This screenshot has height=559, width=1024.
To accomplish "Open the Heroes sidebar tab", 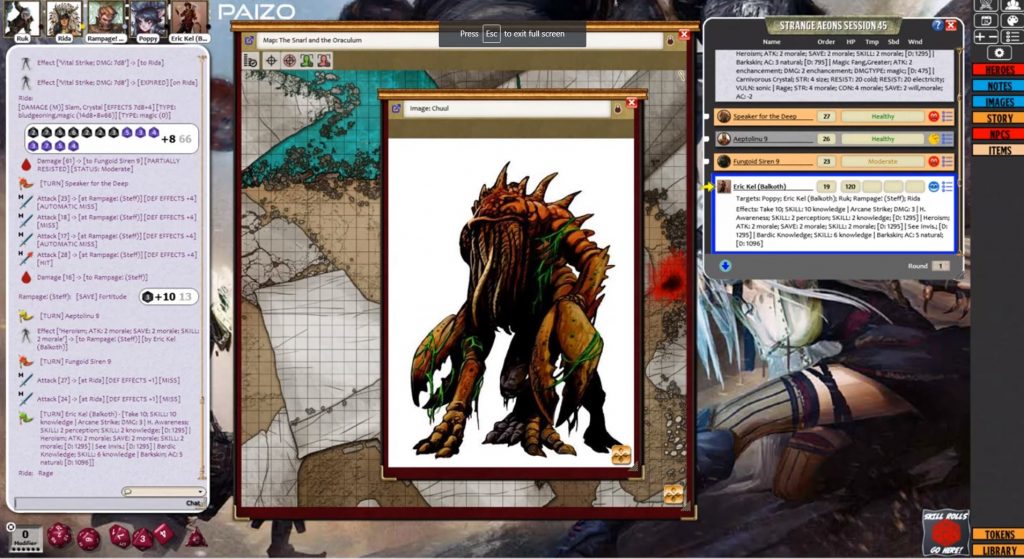I will pyautogui.click(x=998, y=69).
